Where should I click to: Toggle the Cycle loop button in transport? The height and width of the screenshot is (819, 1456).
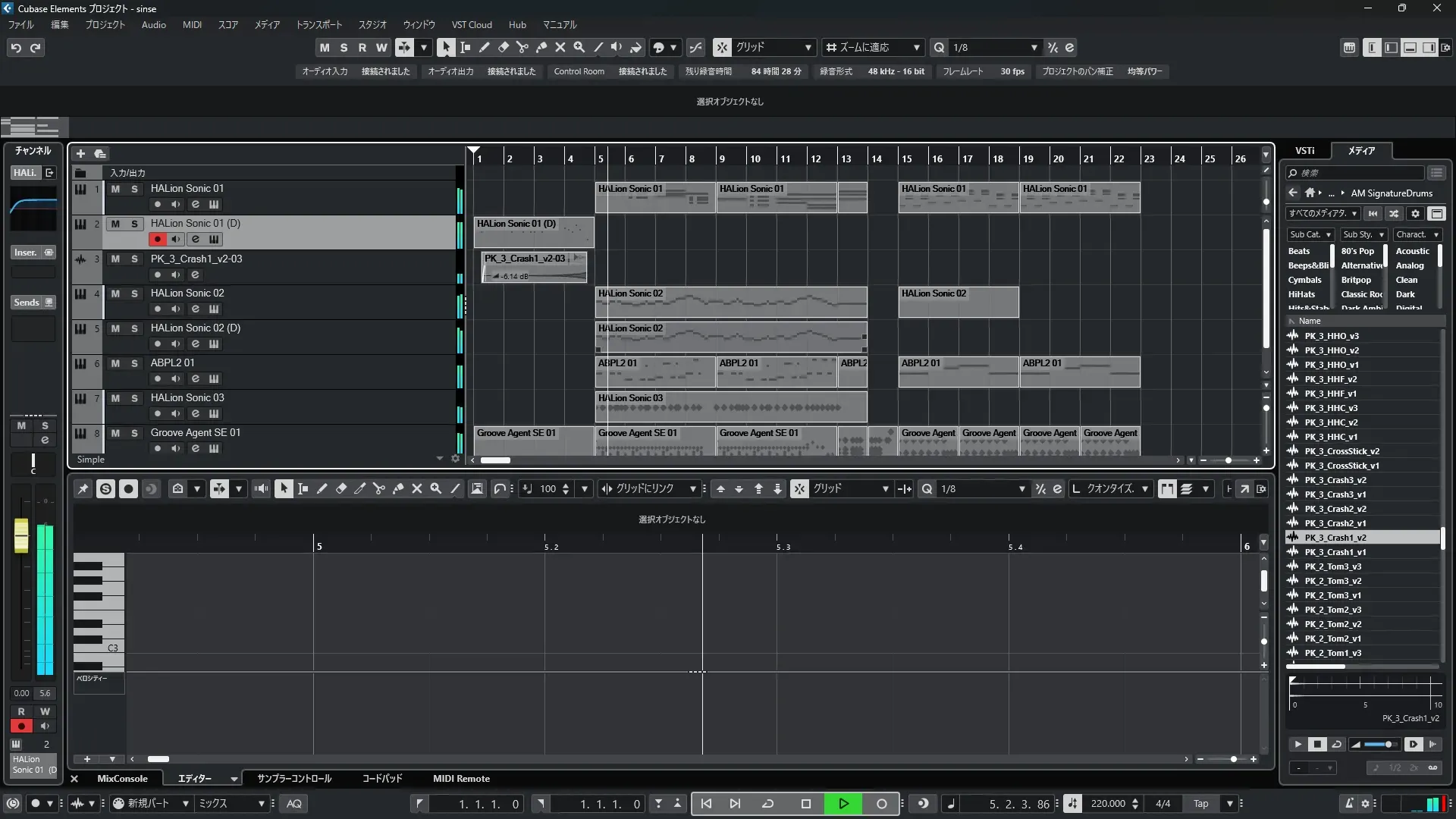click(x=767, y=804)
